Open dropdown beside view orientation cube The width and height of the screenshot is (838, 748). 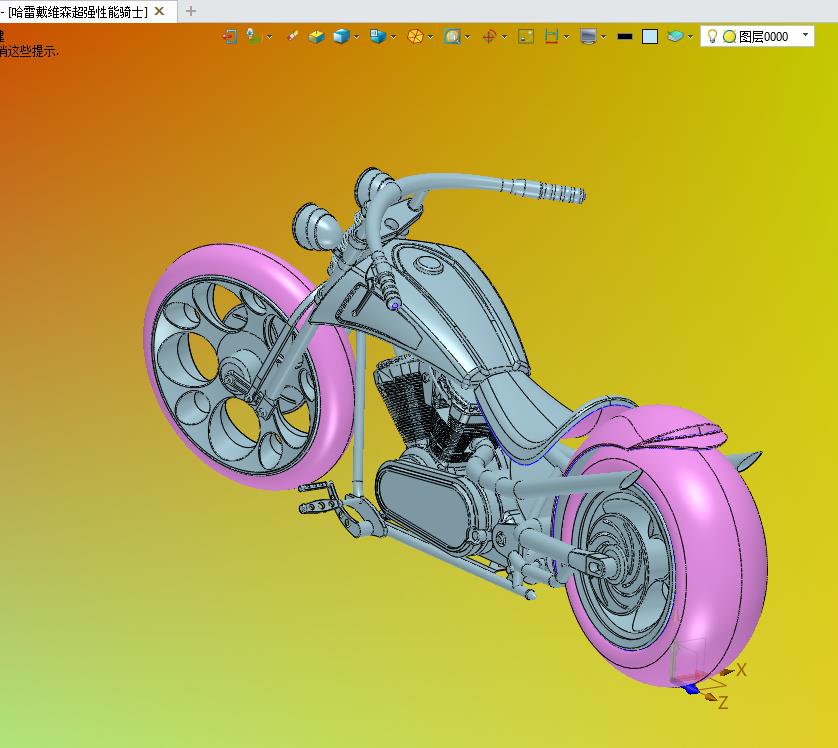(394, 37)
